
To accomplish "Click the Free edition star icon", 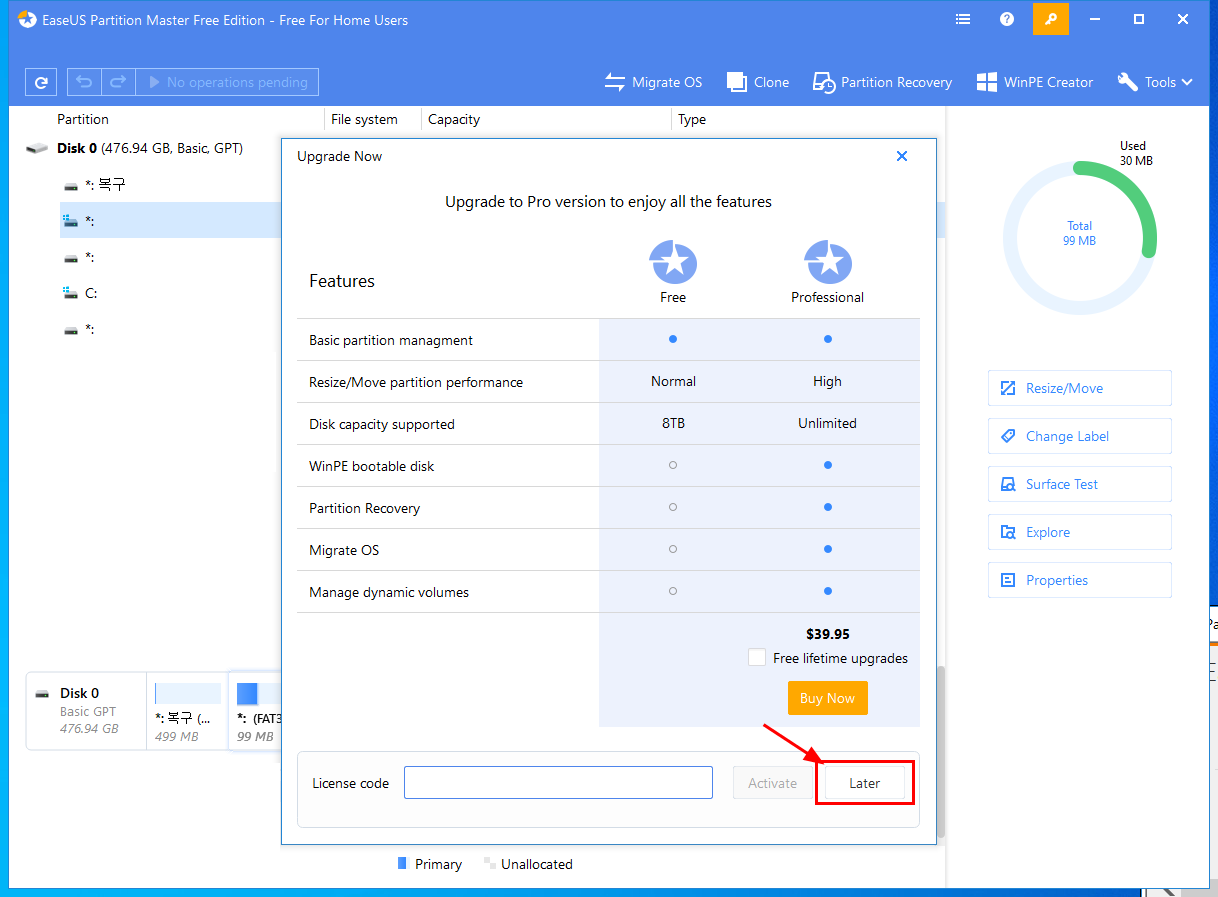I will [x=673, y=263].
